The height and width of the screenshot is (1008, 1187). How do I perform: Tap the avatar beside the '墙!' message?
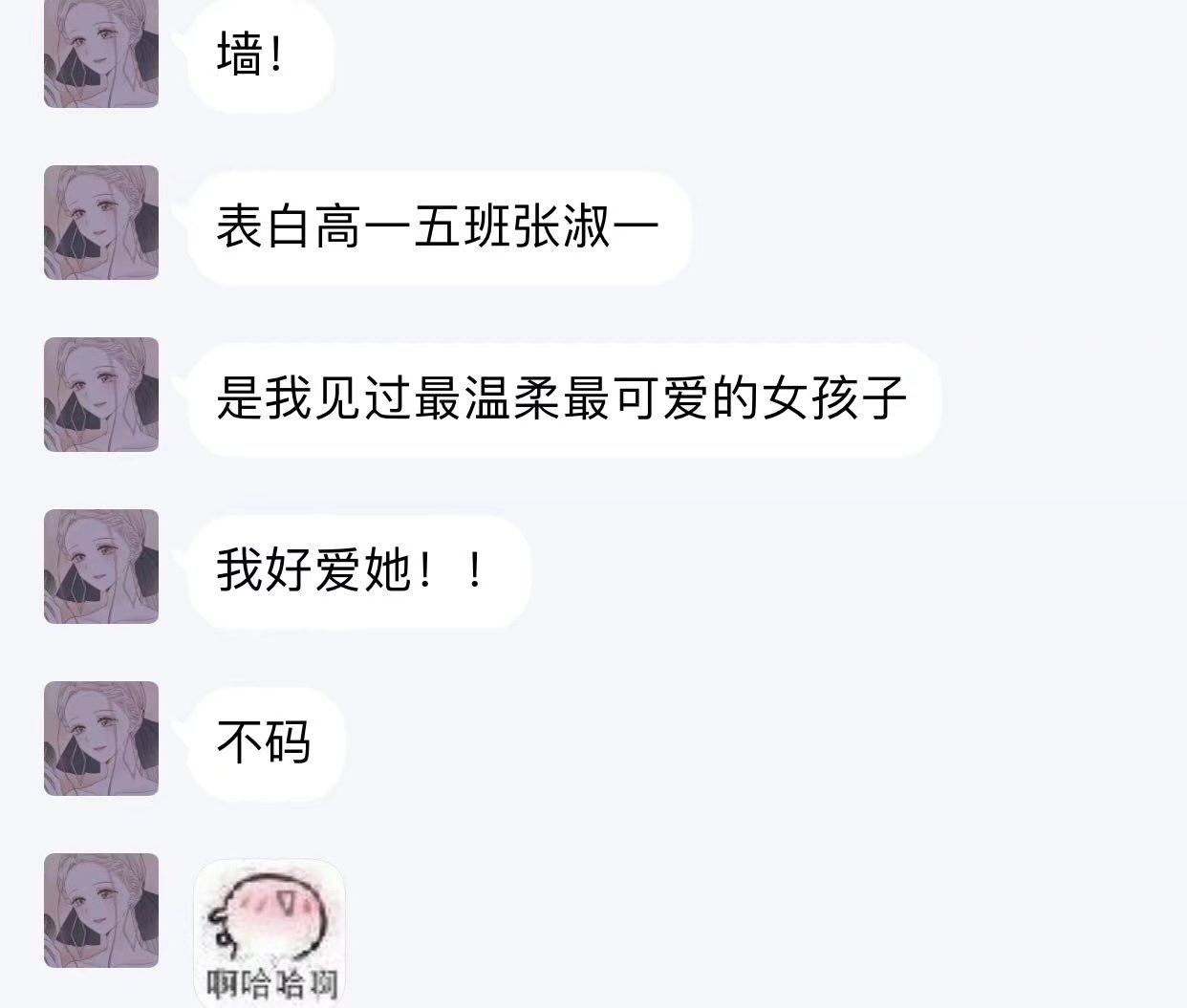[x=101, y=53]
